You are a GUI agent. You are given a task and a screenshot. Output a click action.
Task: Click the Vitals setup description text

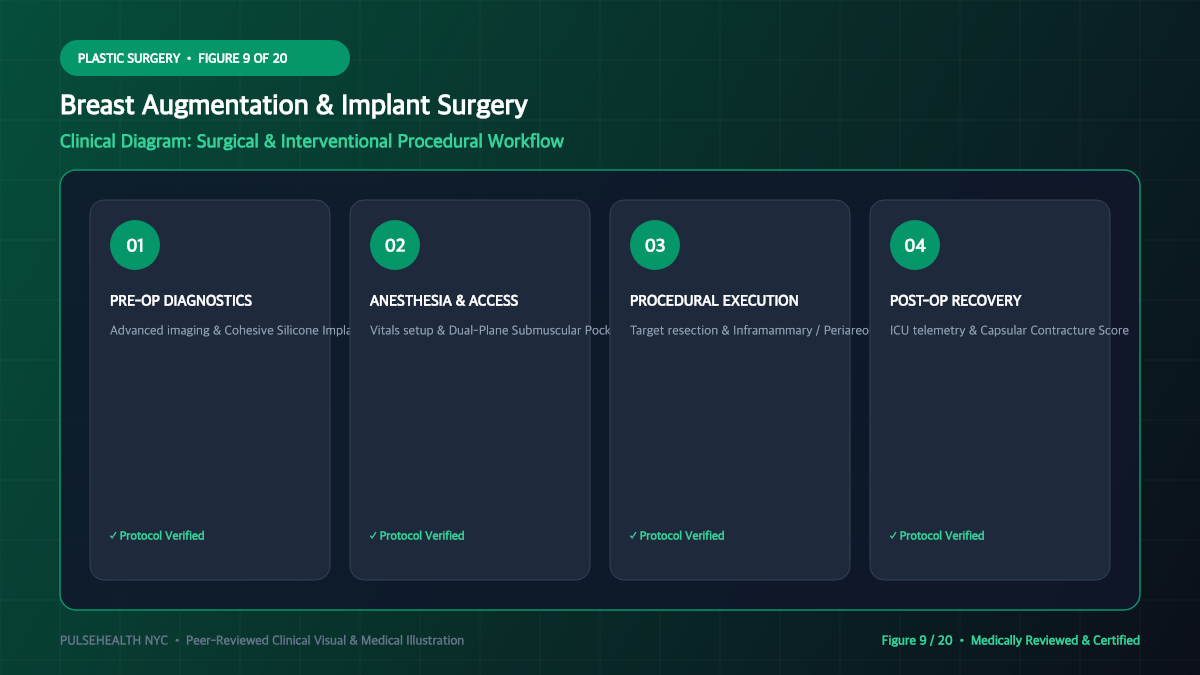490,330
